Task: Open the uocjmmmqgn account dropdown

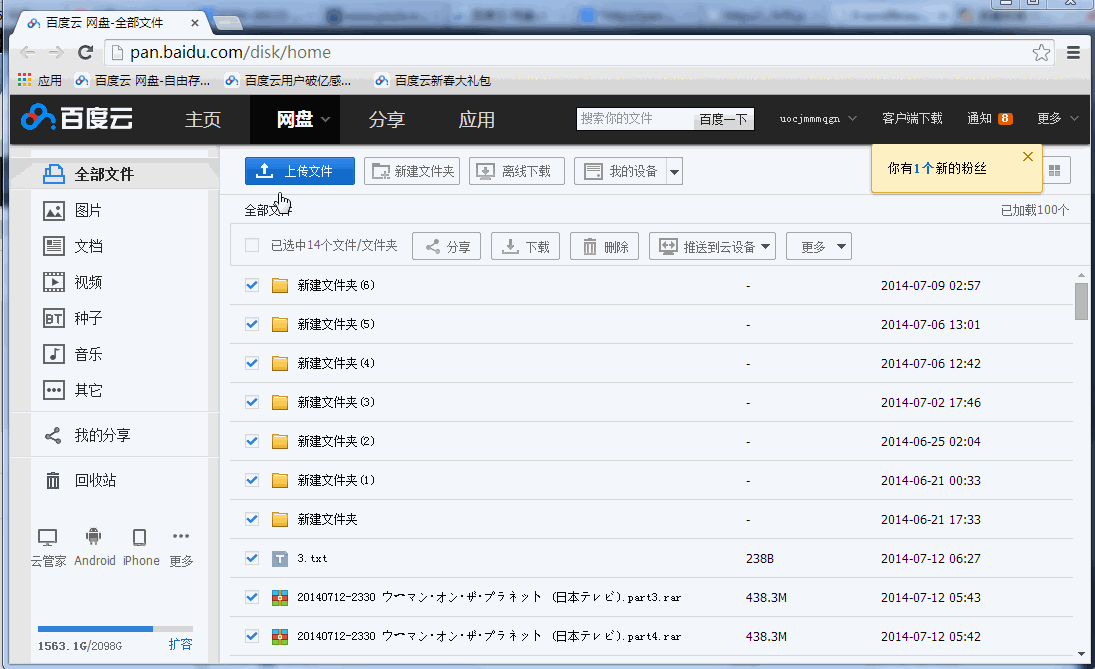Action: (x=818, y=119)
